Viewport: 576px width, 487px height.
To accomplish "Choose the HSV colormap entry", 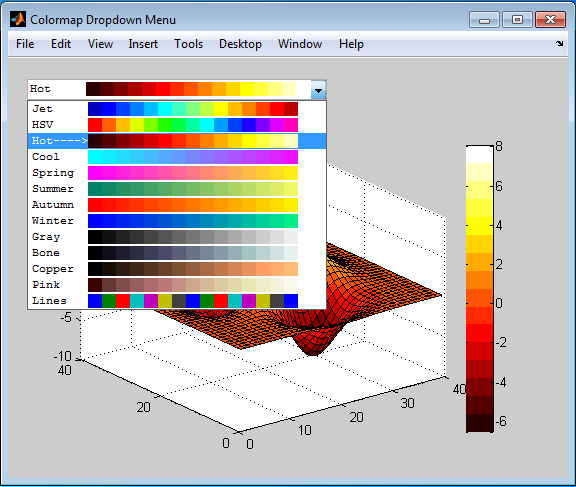I will click(x=177, y=125).
